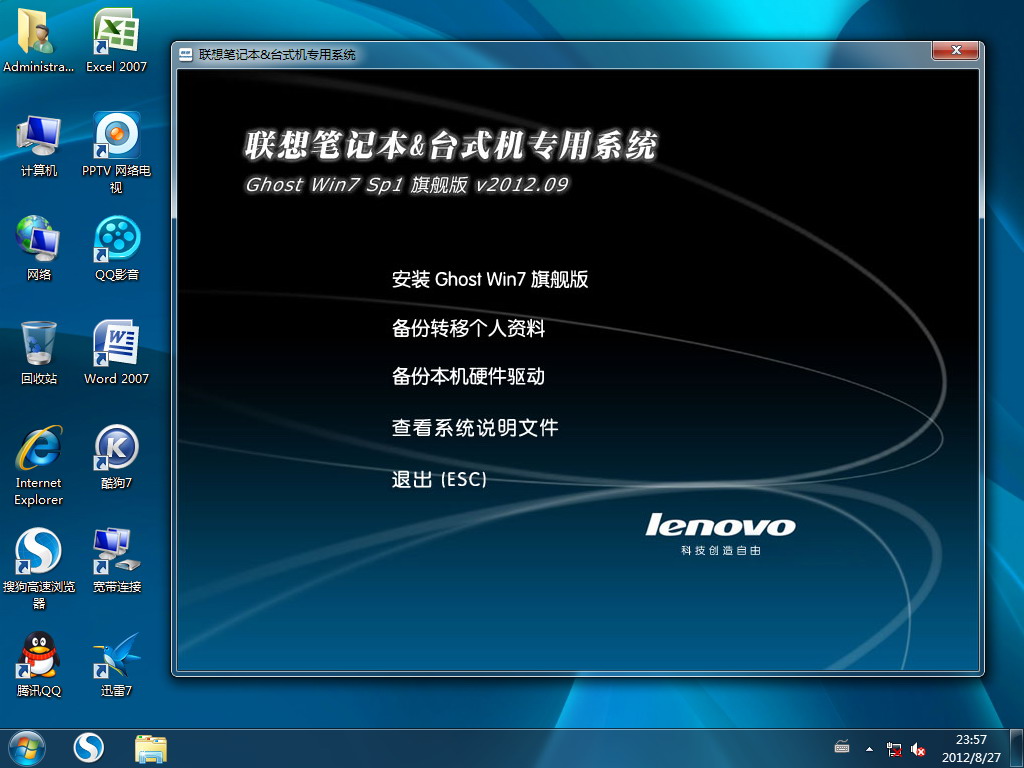Open the Administrator folder desktop icon
Image resolution: width=1024 pixels, height=768 pixels.
point(38,39)
